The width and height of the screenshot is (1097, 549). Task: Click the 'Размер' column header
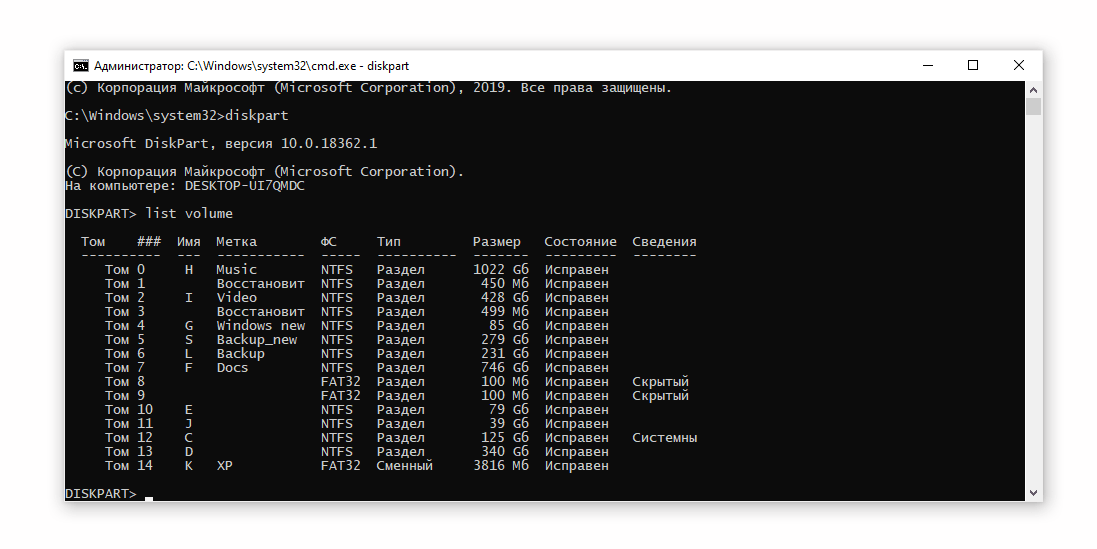[497, 242]
